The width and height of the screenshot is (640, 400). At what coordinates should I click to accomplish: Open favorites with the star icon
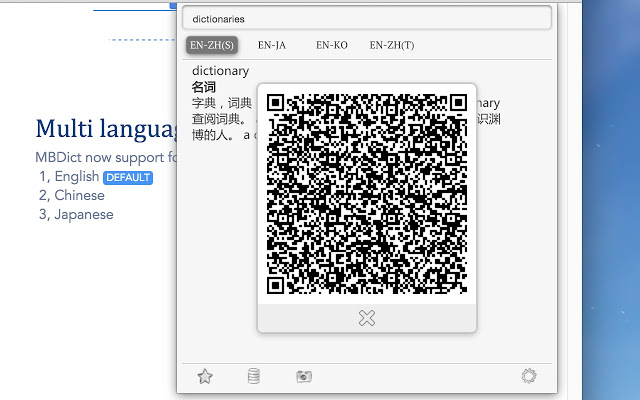click(x=205, y=376)
